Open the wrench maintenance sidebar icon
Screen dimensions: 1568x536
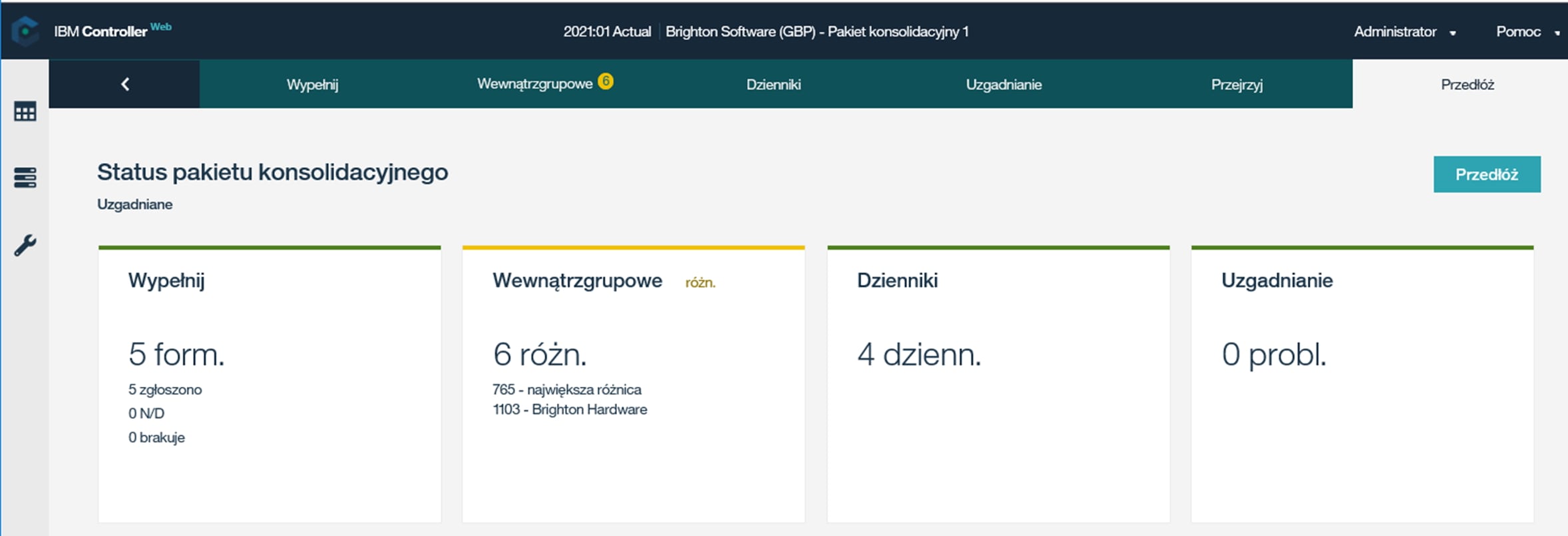pyautogui.click(x=25, y=246)
